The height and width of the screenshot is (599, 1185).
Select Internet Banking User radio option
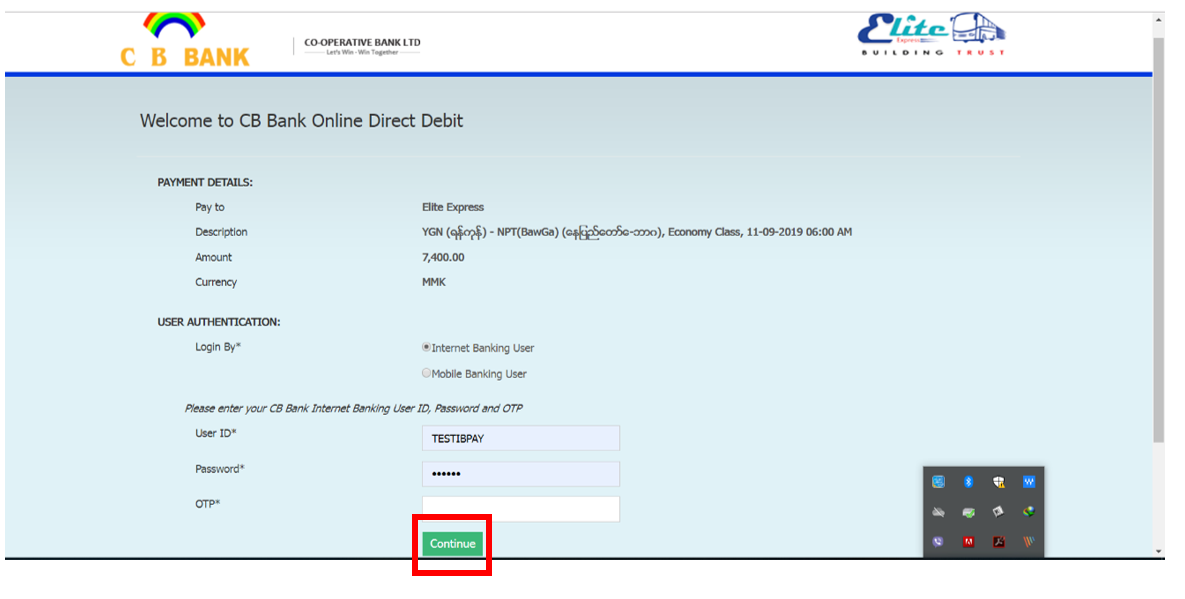427,348
